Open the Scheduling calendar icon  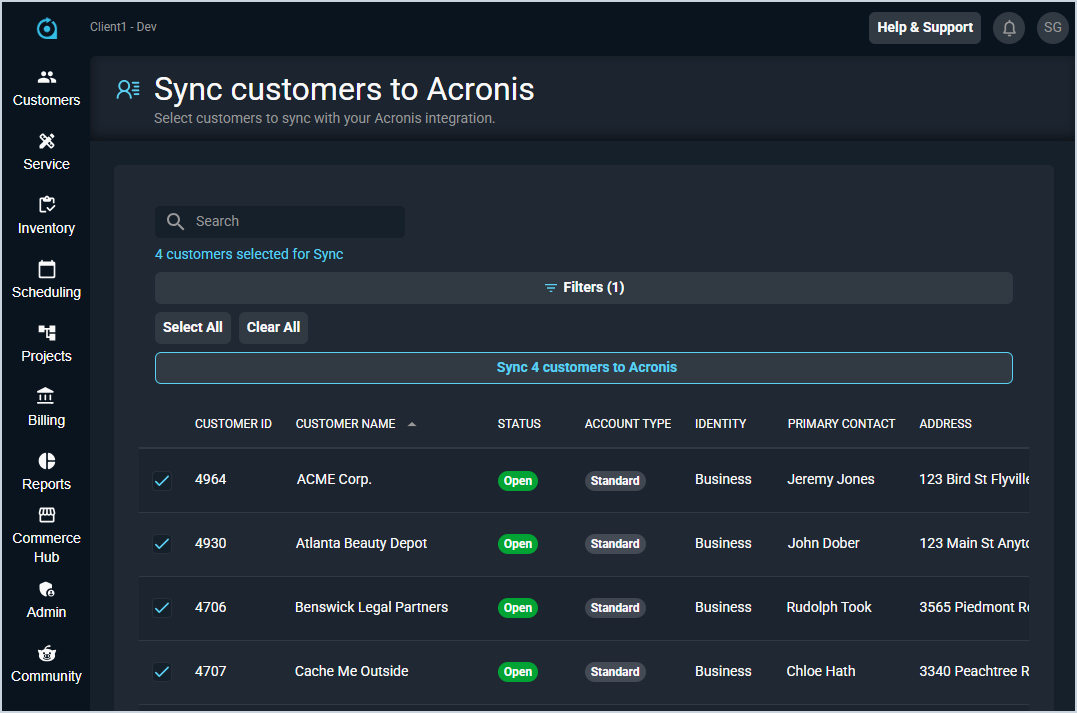[46, 269]
